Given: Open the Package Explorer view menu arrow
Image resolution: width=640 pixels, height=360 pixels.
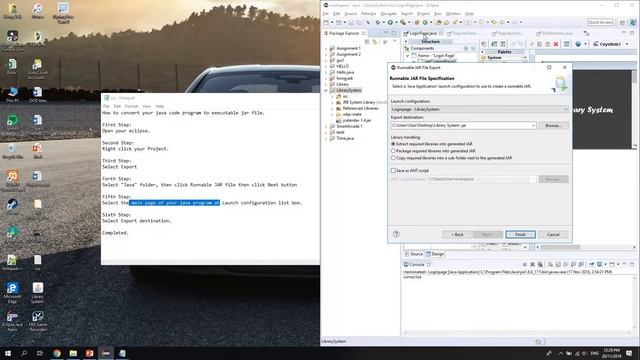Looking at the screenshot, I should tap(394, 42).
